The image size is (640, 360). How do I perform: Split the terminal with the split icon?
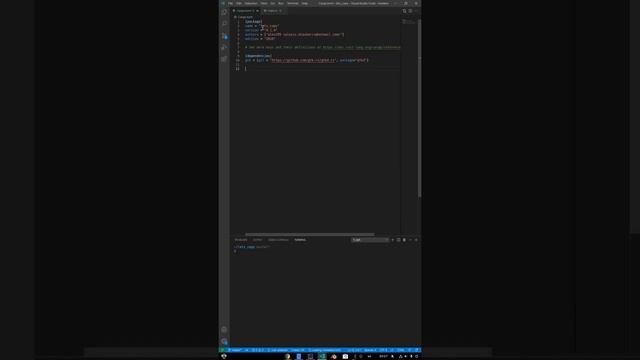coord(398,240)
